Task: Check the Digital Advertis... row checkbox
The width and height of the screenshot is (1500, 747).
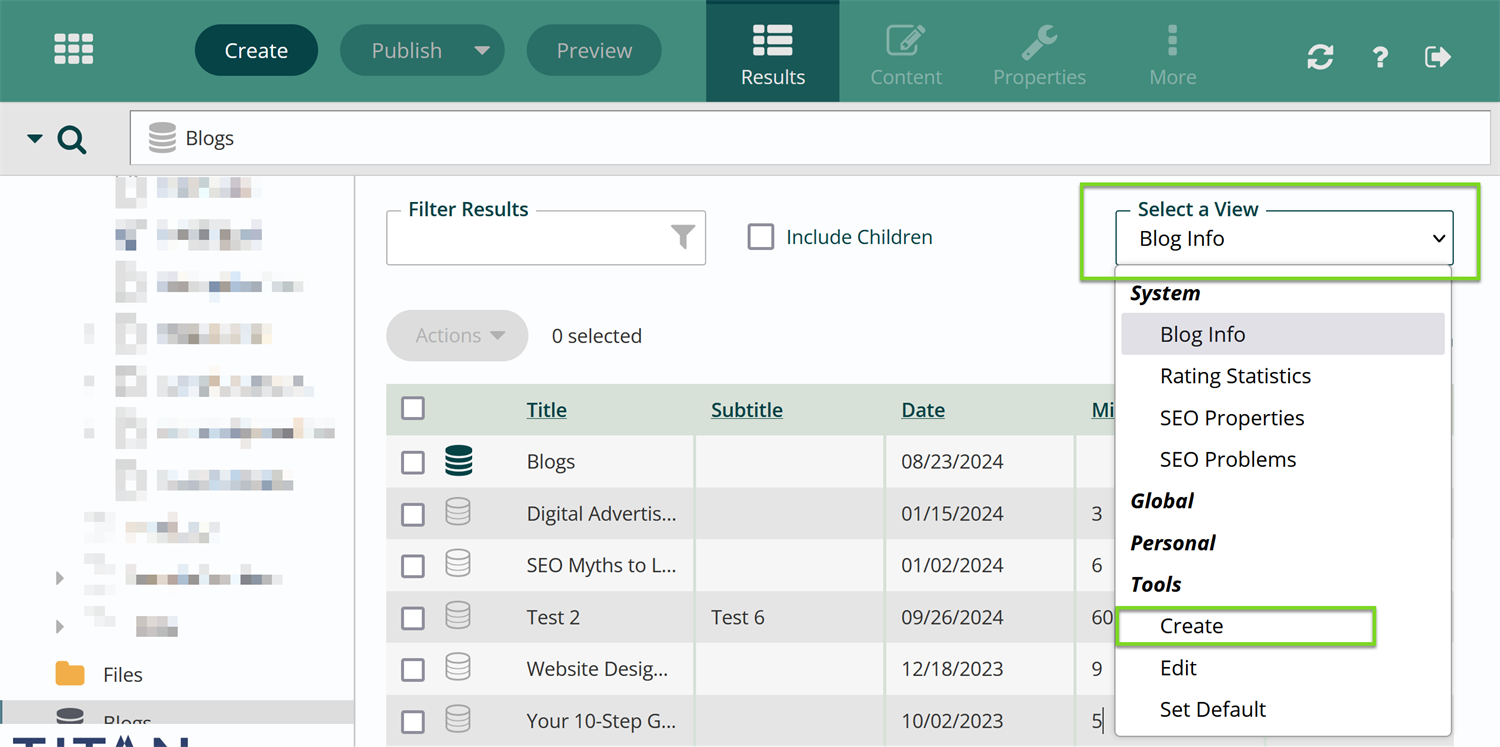Action: pyautogui.click(x=413, y=514)
